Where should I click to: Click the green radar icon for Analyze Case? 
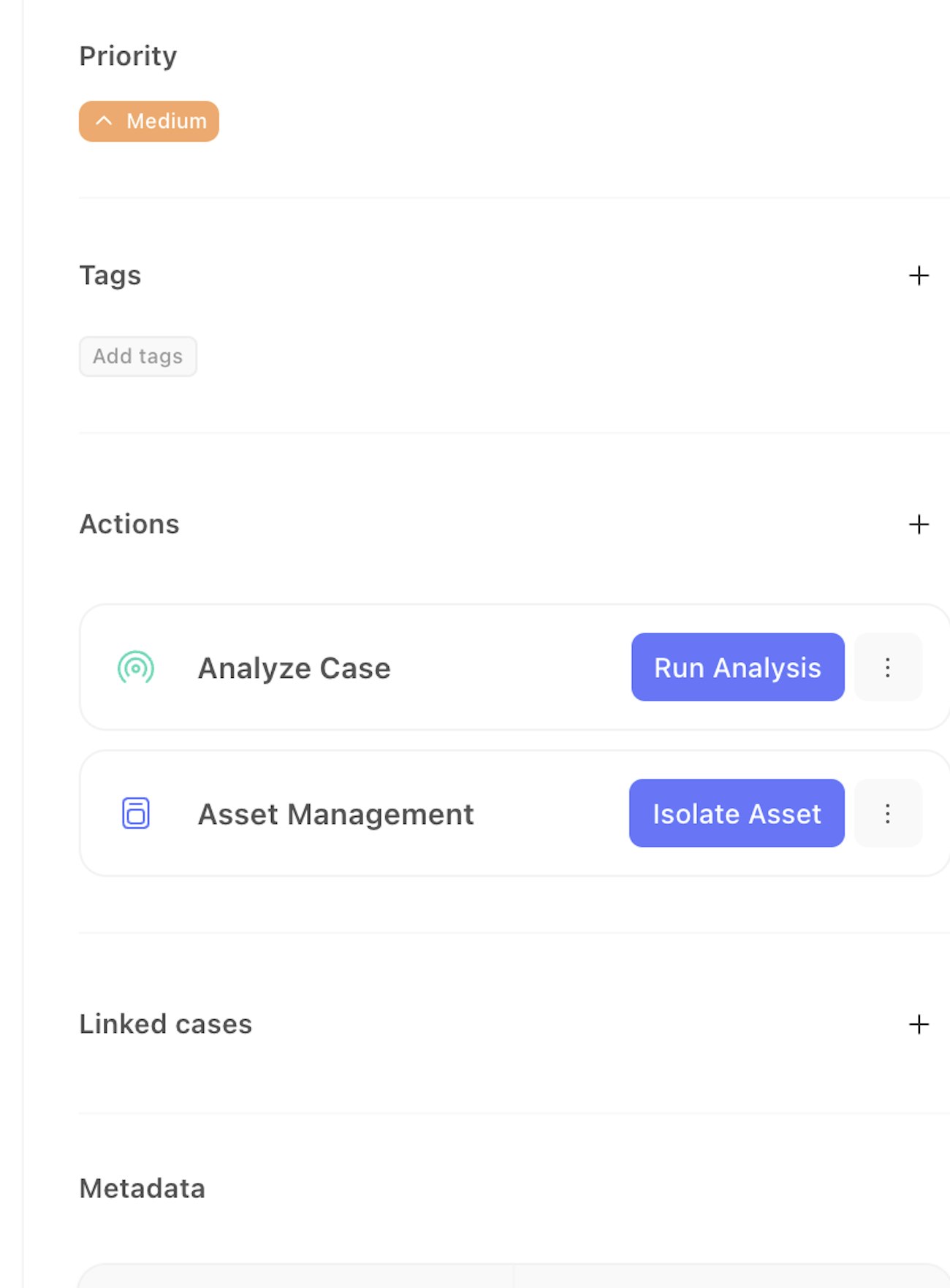click(x=136, y=668)
